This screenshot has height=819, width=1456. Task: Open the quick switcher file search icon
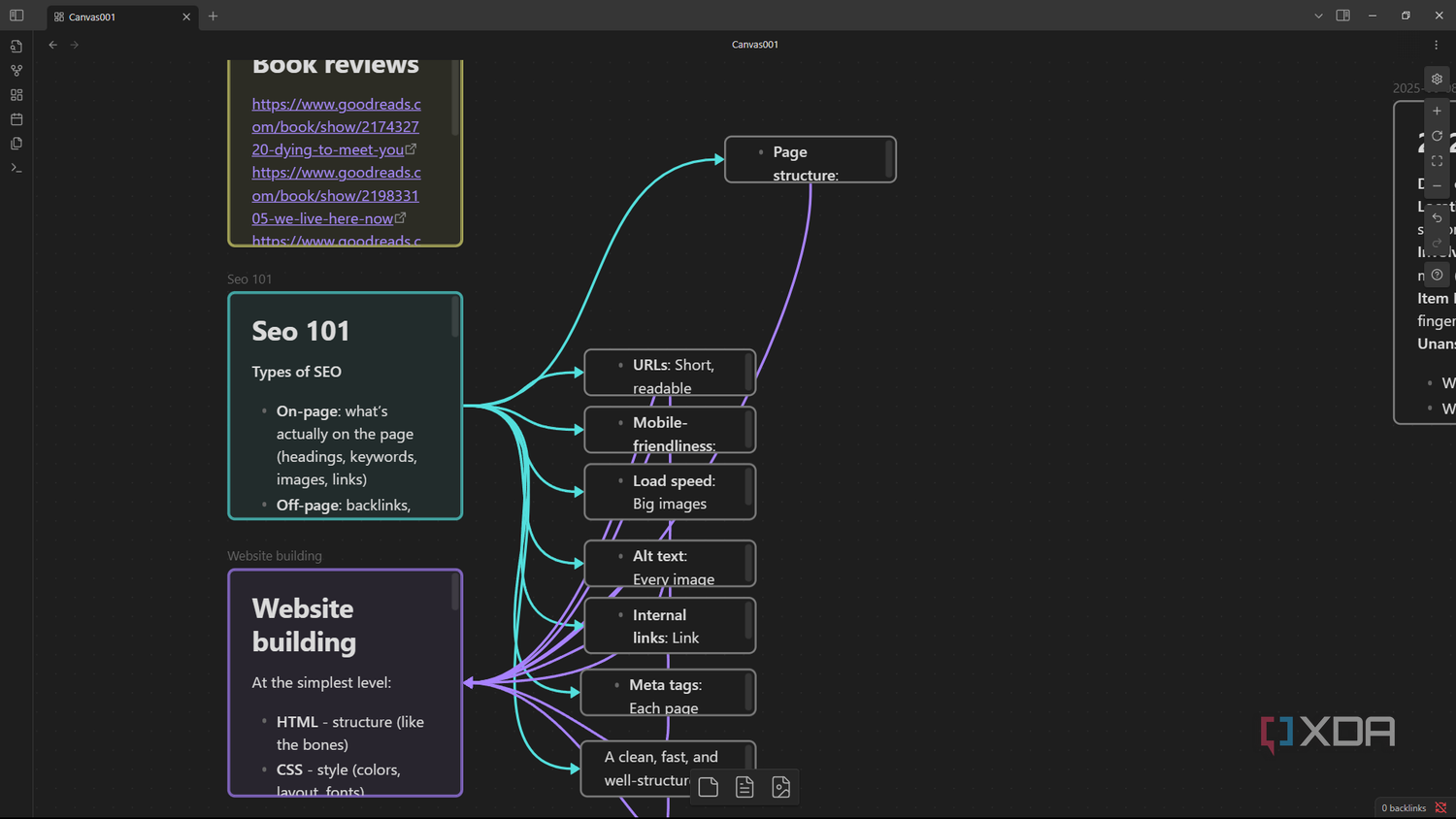17,47
